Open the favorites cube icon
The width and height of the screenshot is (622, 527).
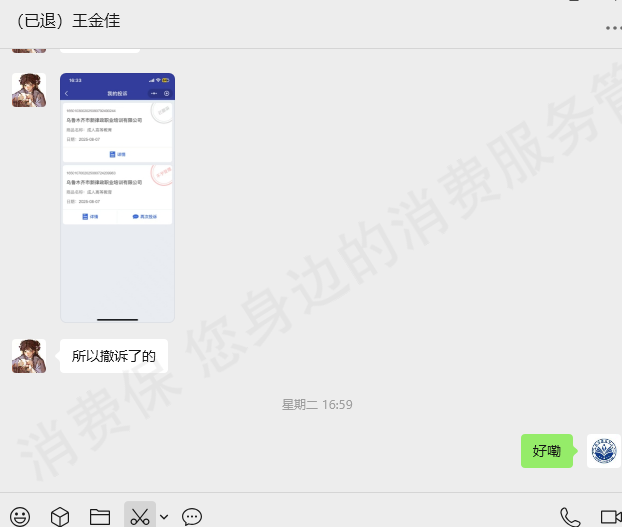point(60,517)
